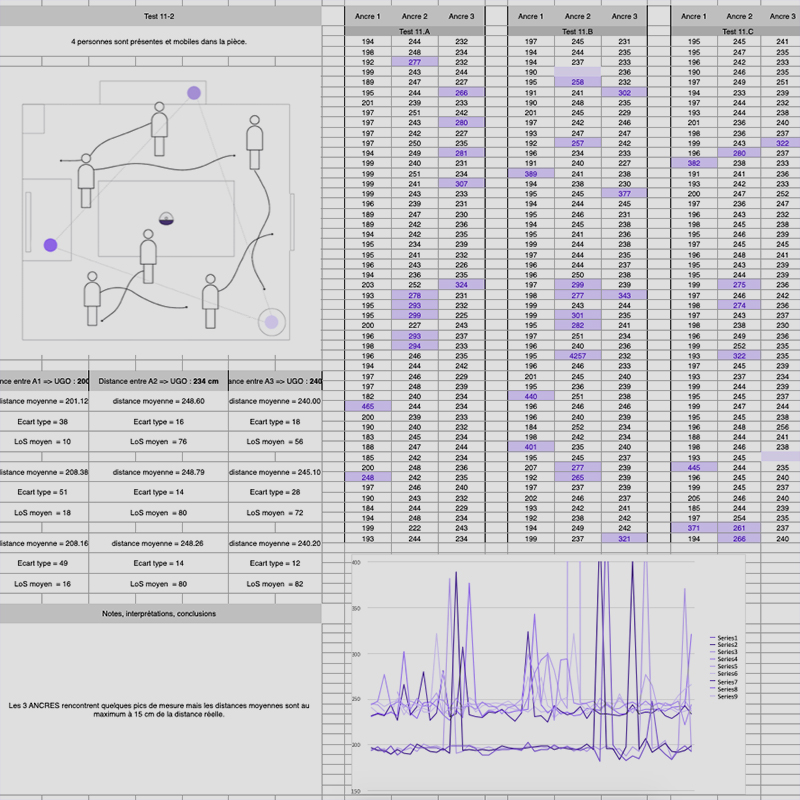Select the ringed light-purple anchor in the room's corner
The height and width of the screenshot is (800, 800).
[x=271, y=322]
